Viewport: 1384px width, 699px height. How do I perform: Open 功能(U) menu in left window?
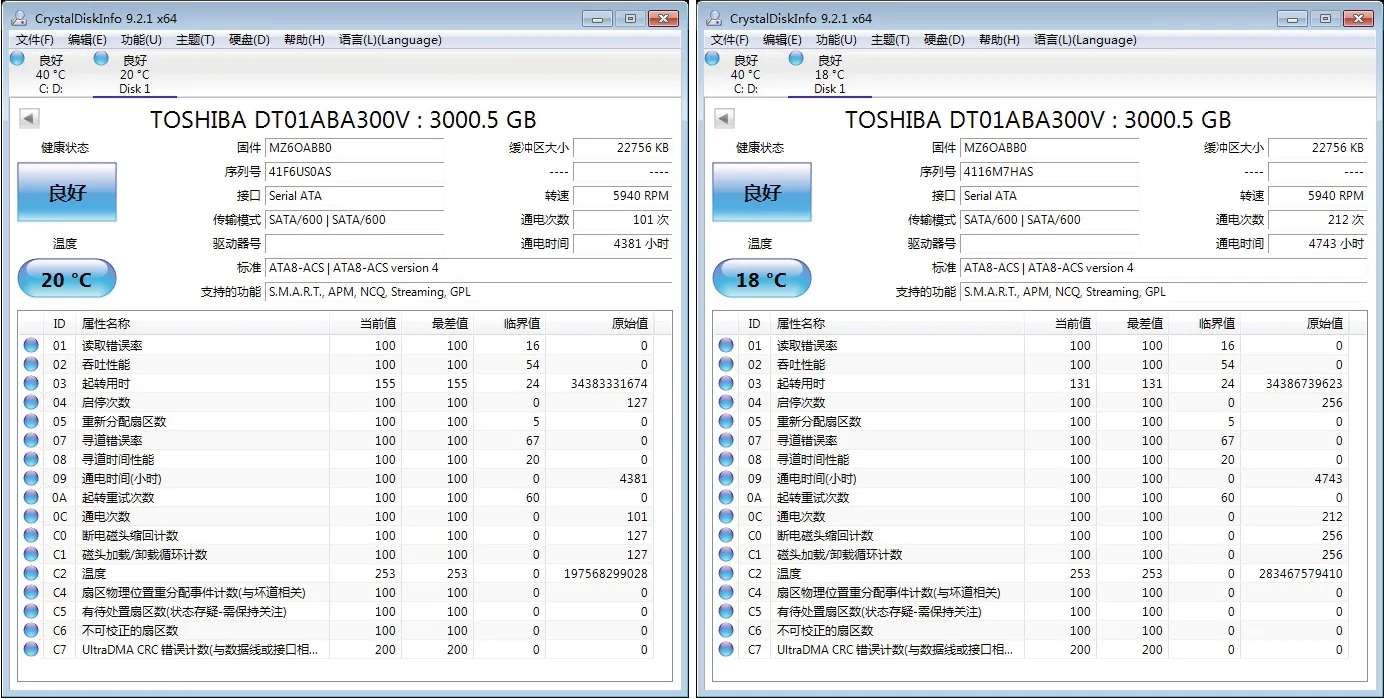[x=141, y=40]
